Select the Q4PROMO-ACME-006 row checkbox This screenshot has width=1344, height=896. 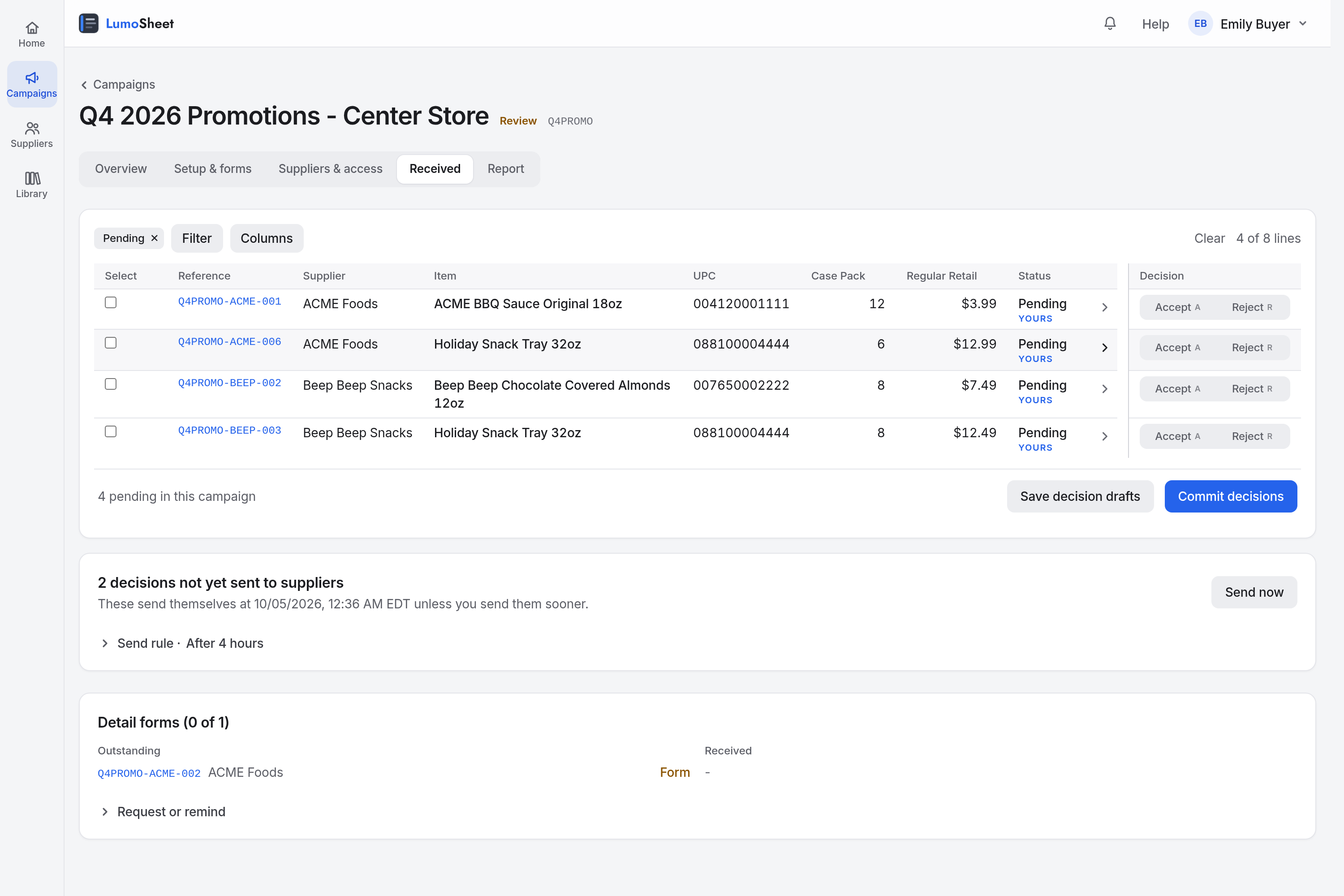click(111, 343)
